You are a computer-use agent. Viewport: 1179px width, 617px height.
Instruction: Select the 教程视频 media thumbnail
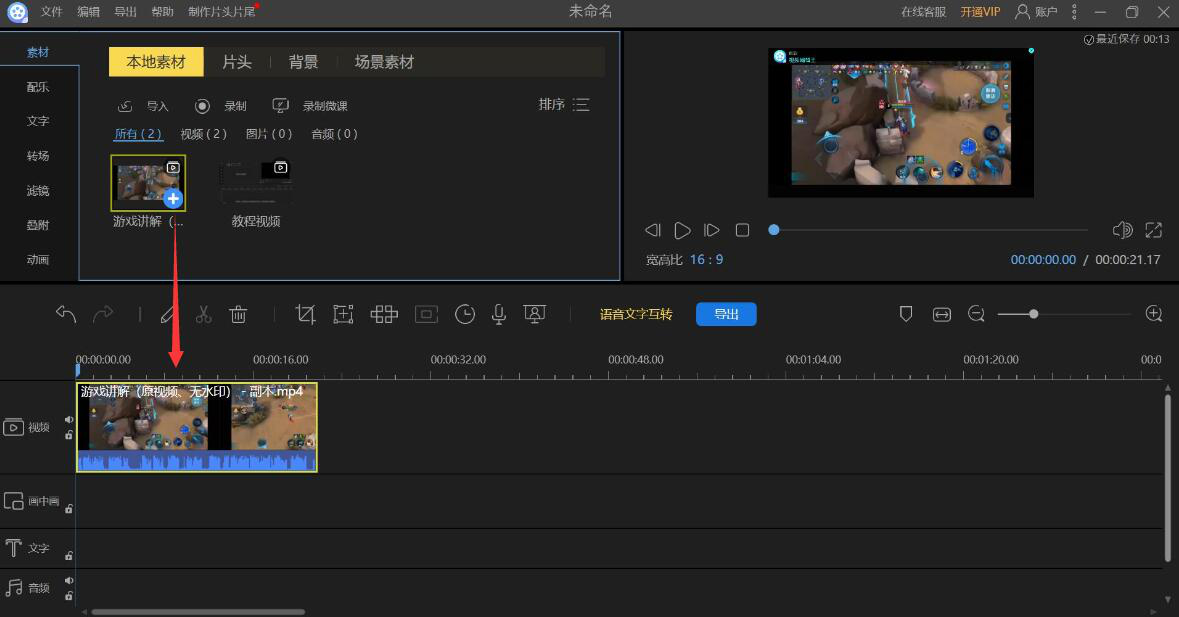pyautogui.click(x=256, y=182)
